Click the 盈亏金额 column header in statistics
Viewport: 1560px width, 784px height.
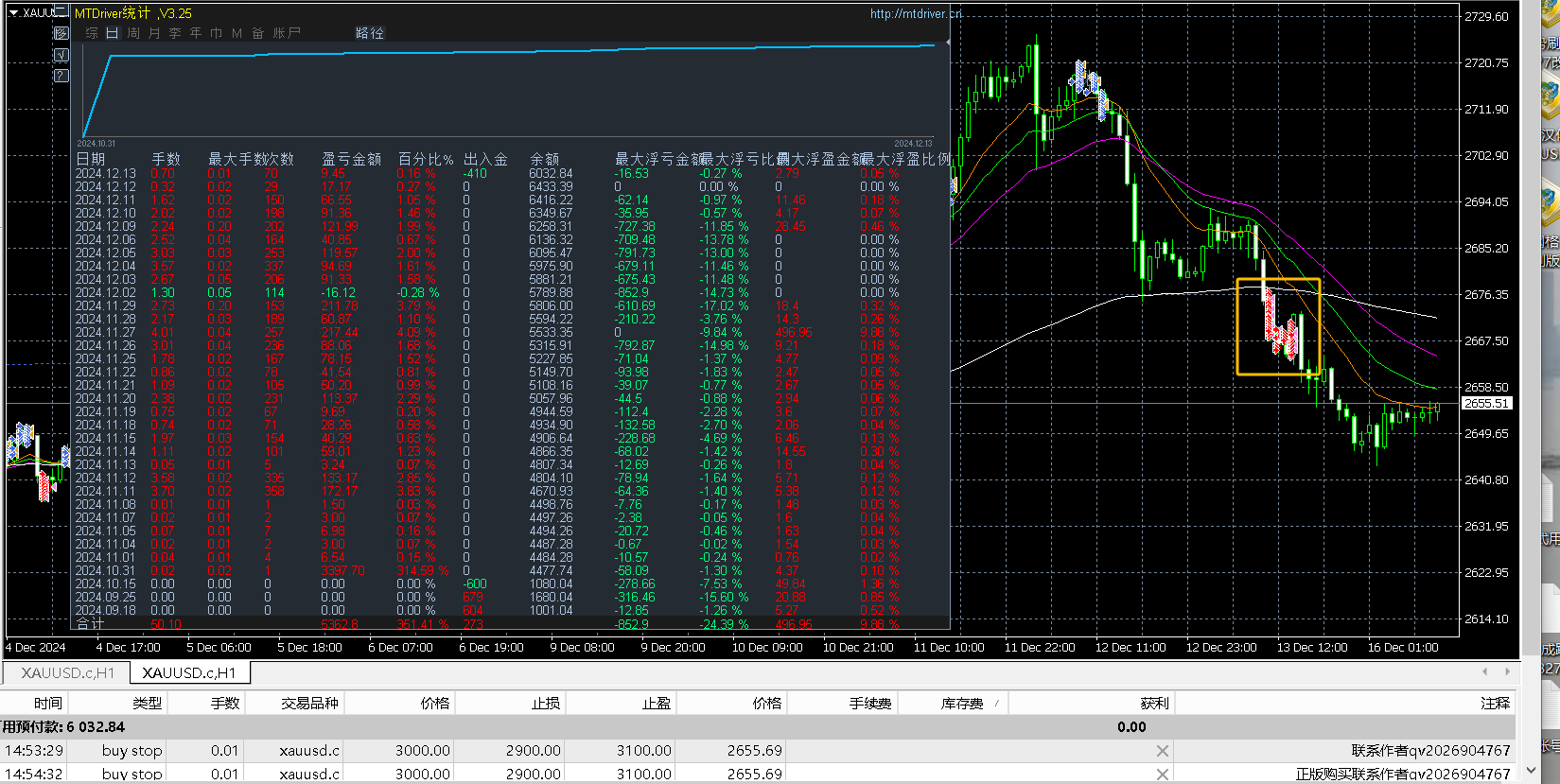tap(351, 159)
